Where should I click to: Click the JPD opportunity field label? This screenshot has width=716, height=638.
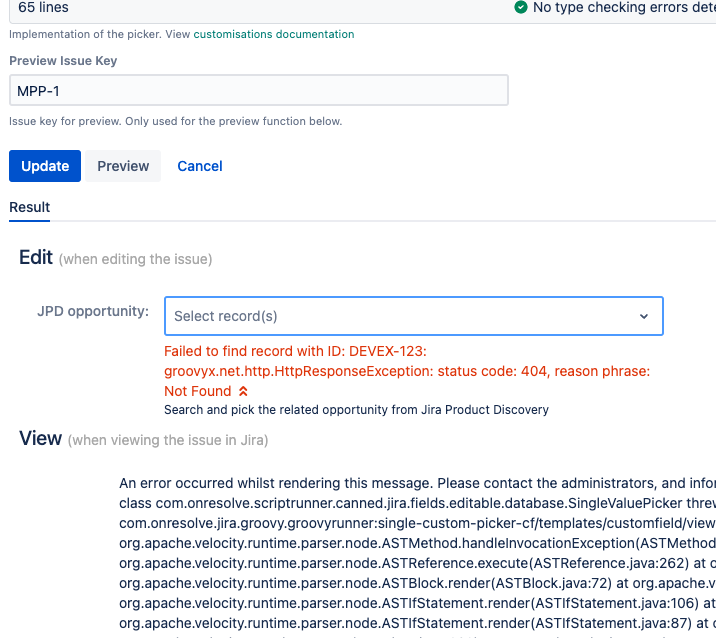coord(93,311)
